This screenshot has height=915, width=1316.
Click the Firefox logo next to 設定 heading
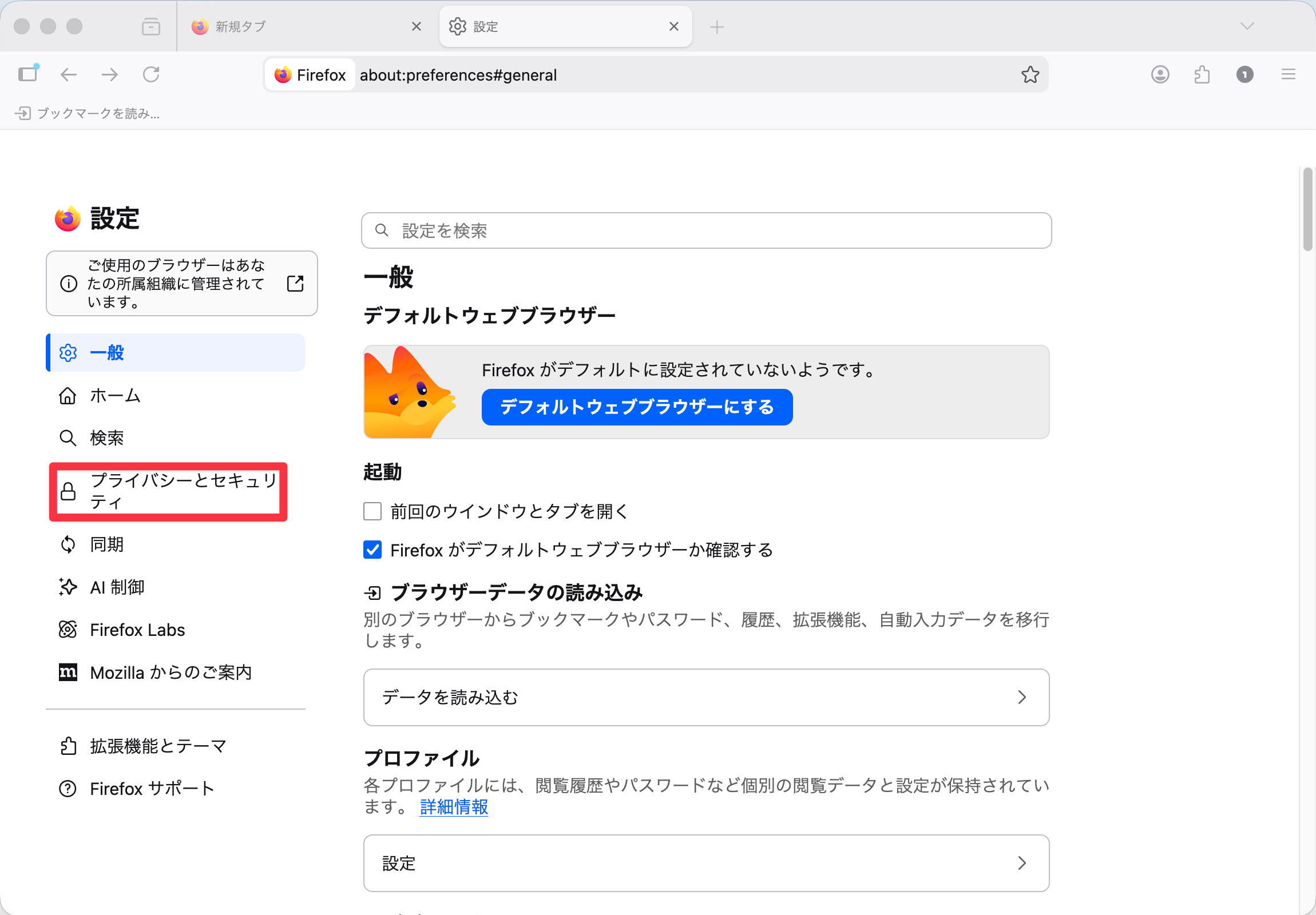point(68,218)
